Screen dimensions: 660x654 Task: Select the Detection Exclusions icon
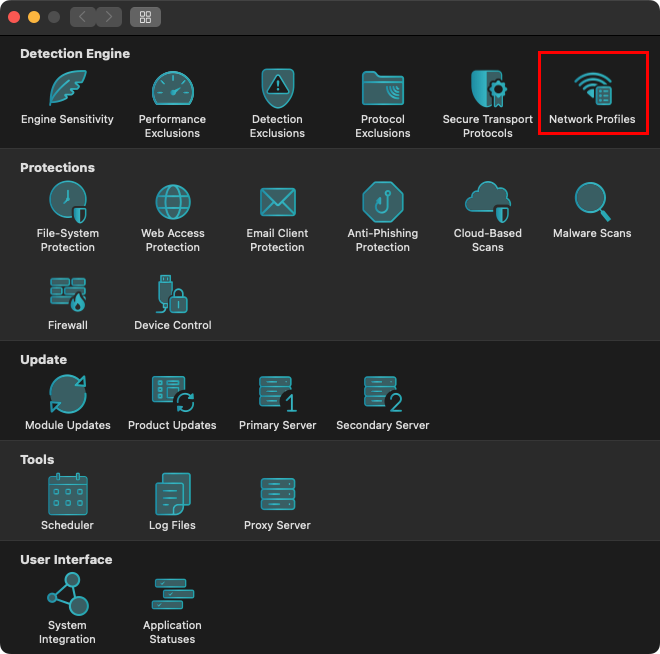click(x=277, y=90)
